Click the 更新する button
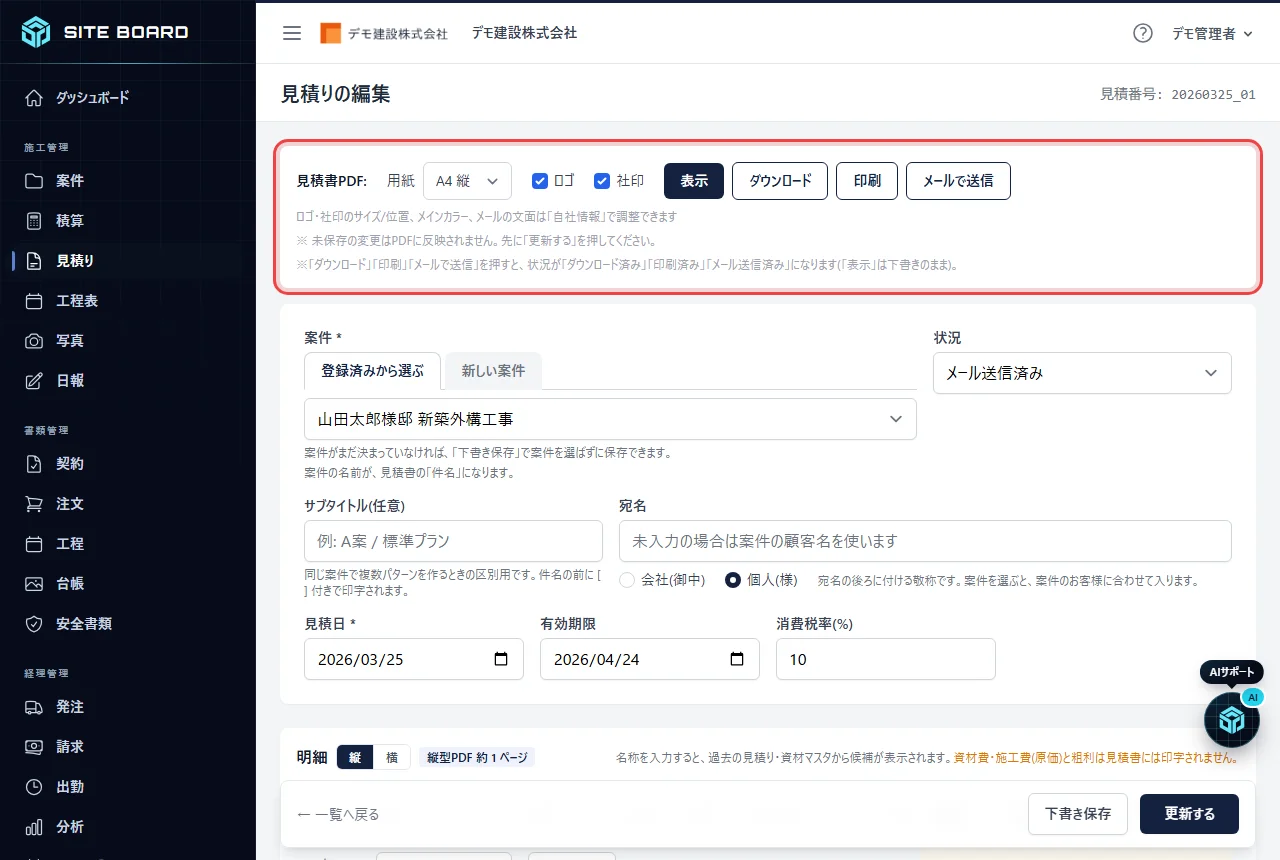Image resolution: width=1280 pixels, height=860 pixels. (1190, 814)
